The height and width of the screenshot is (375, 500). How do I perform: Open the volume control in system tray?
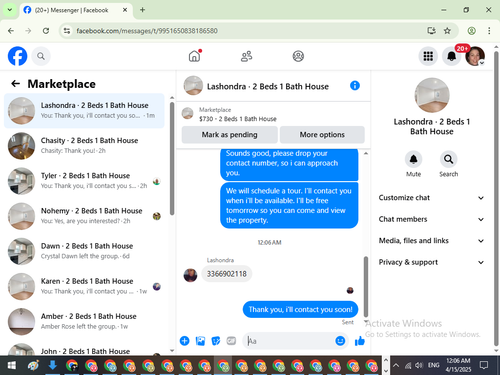419,365
